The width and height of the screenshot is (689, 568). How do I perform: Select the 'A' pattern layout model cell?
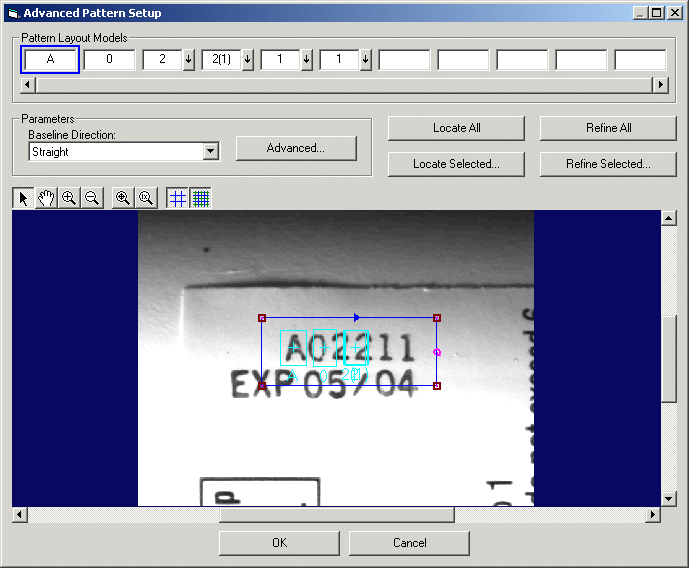click(50, 60)
